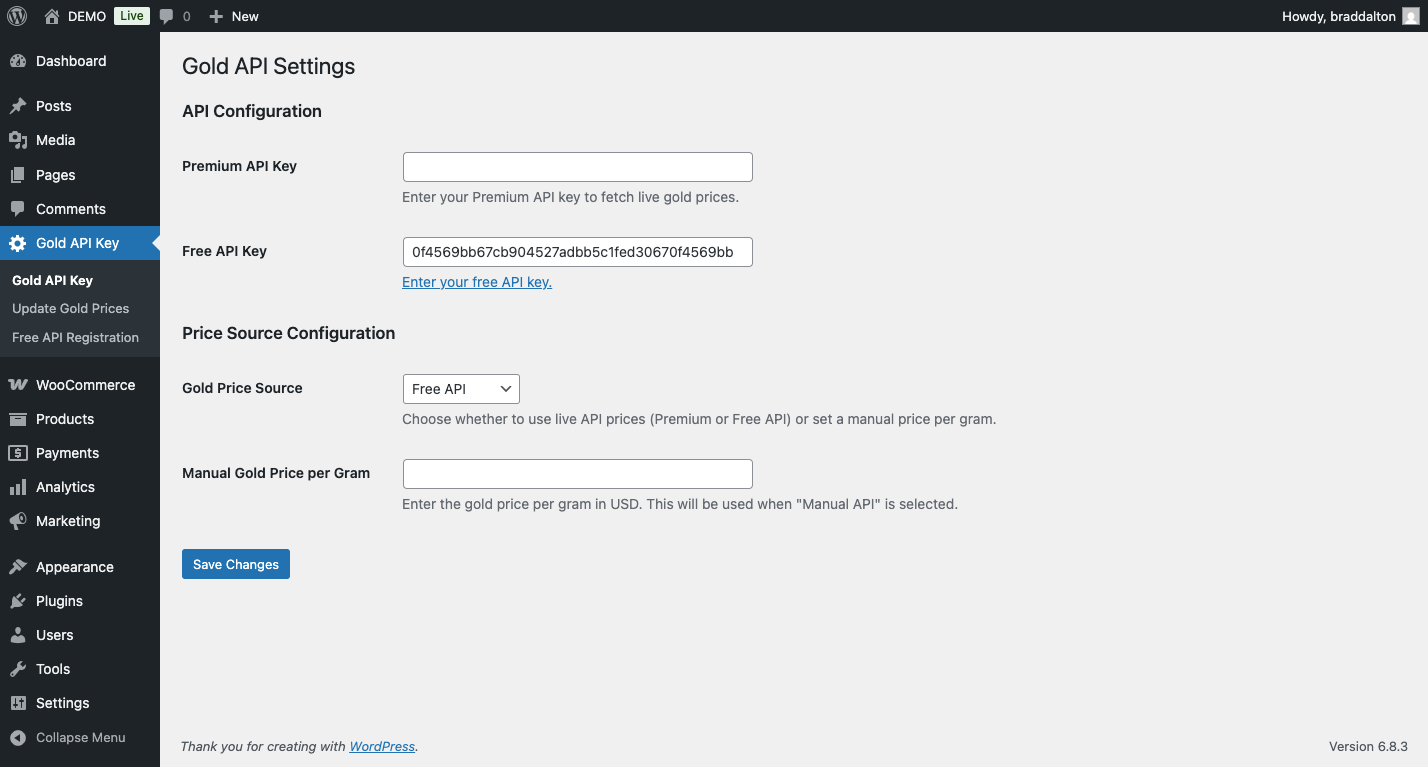Open WooCommerce via its Woo icon
This screenshot has width=1428, height=767.
coord(18,385)
